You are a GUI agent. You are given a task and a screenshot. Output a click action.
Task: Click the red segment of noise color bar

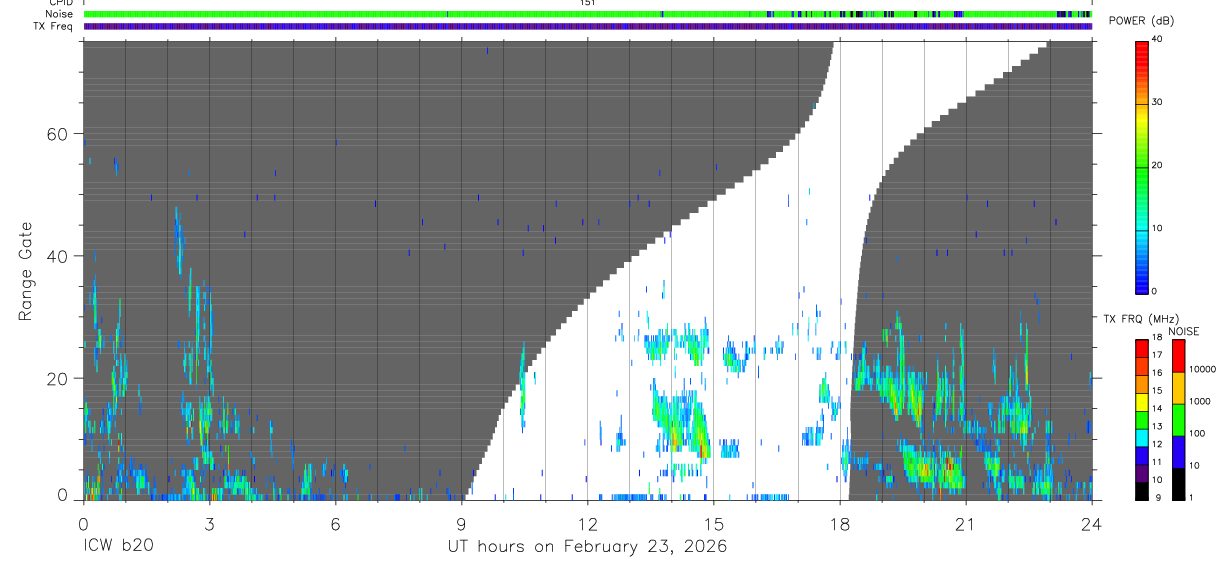[x=1177, y=356]
